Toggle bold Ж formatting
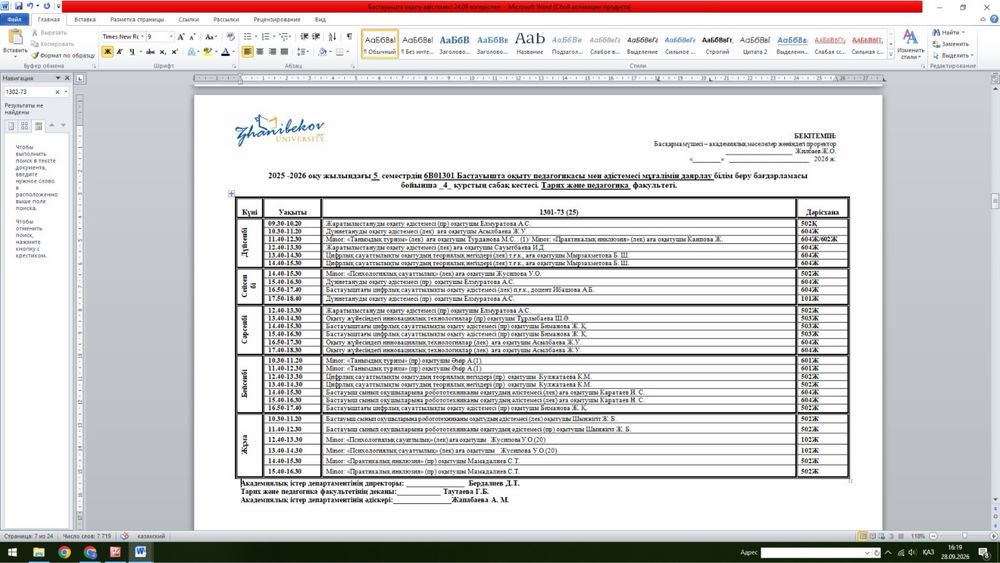1000x563 pixels. (x=107, y=52)
